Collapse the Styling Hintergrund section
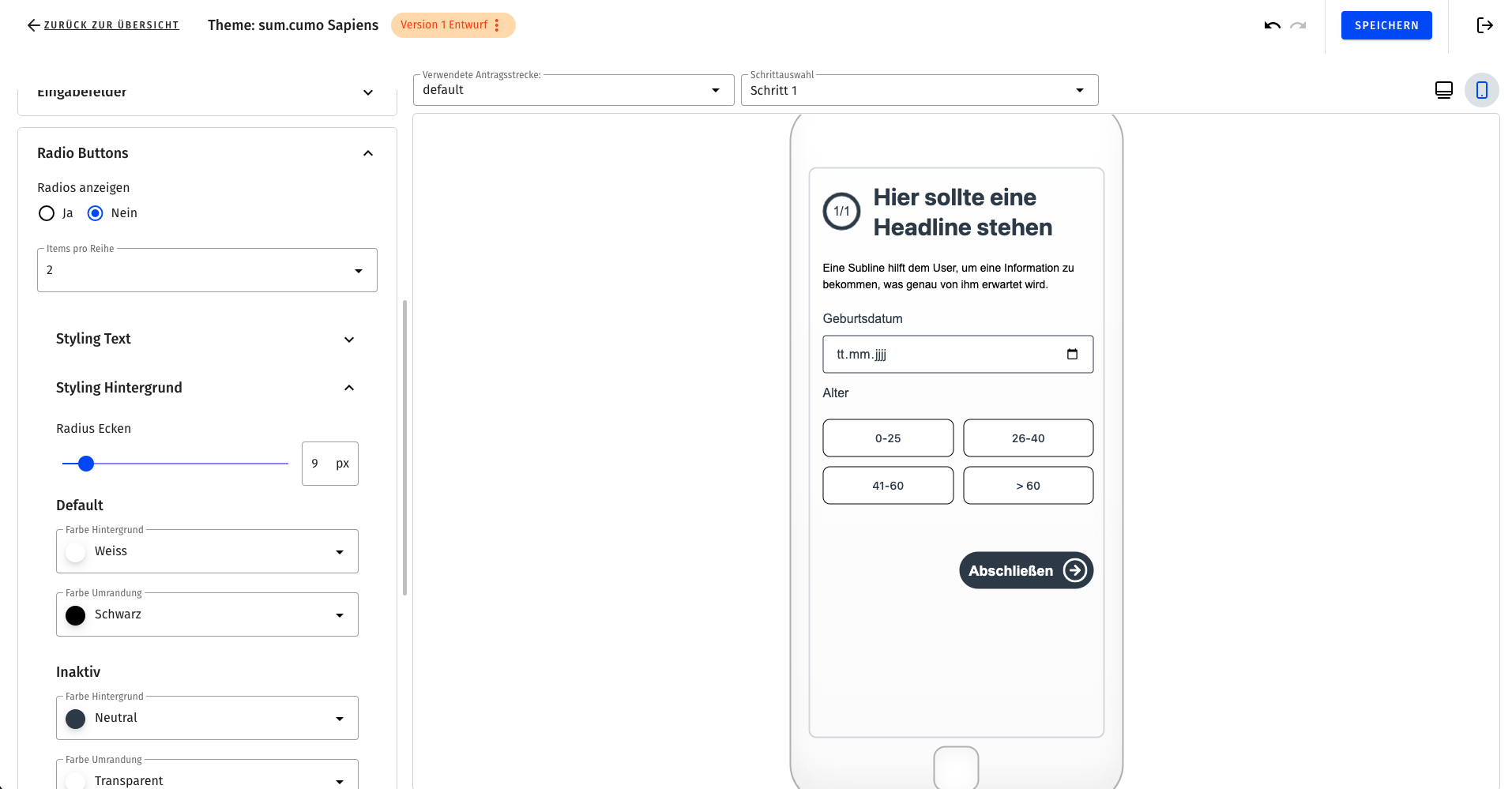This screenshot has width=1512, height=789. click(349, 388)
